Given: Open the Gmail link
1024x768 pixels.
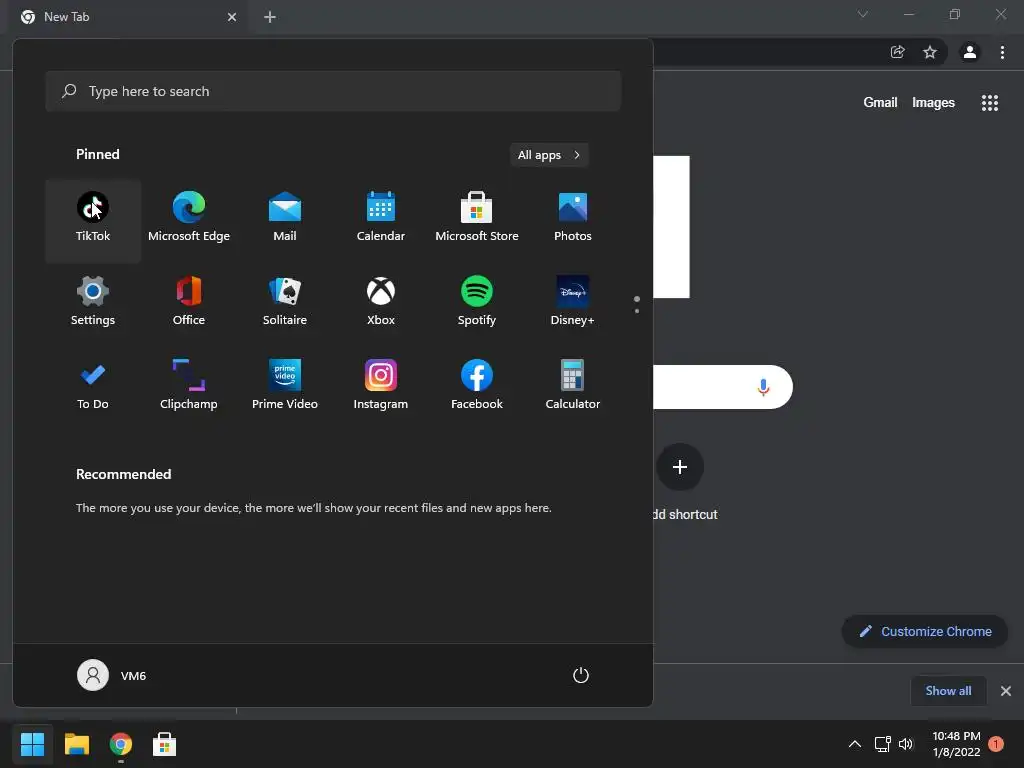Looking at the screenshot, I should click(x=880, y=103).
